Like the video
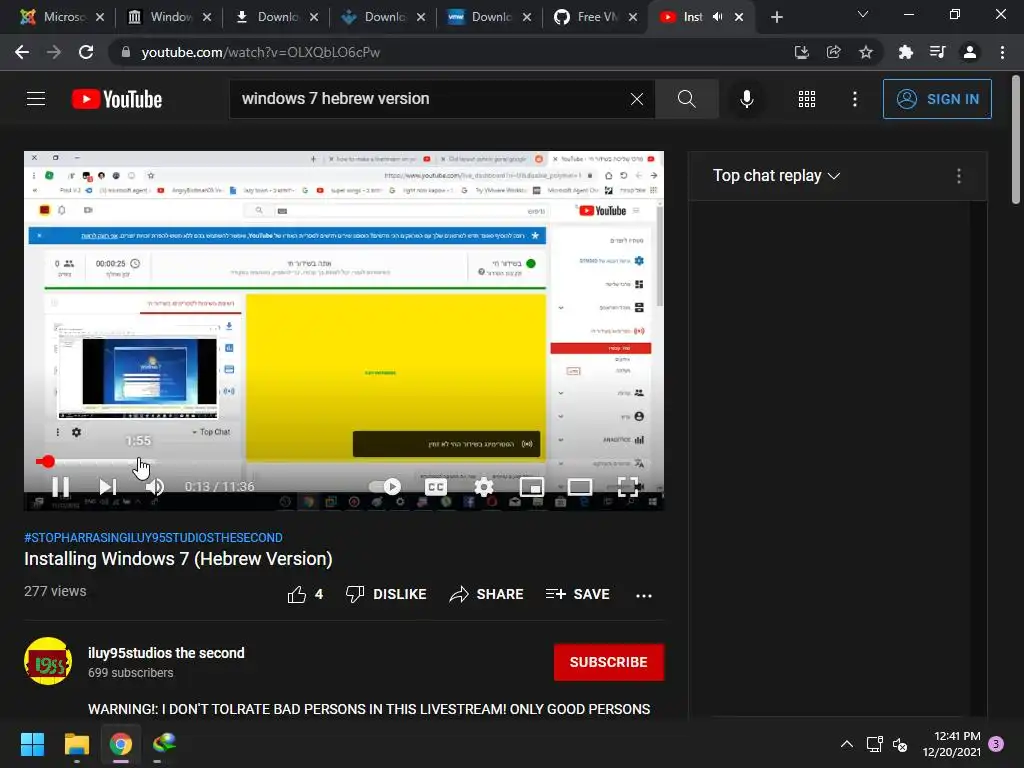The width and height of the screenshot is (1024, 768). point(305,594)
